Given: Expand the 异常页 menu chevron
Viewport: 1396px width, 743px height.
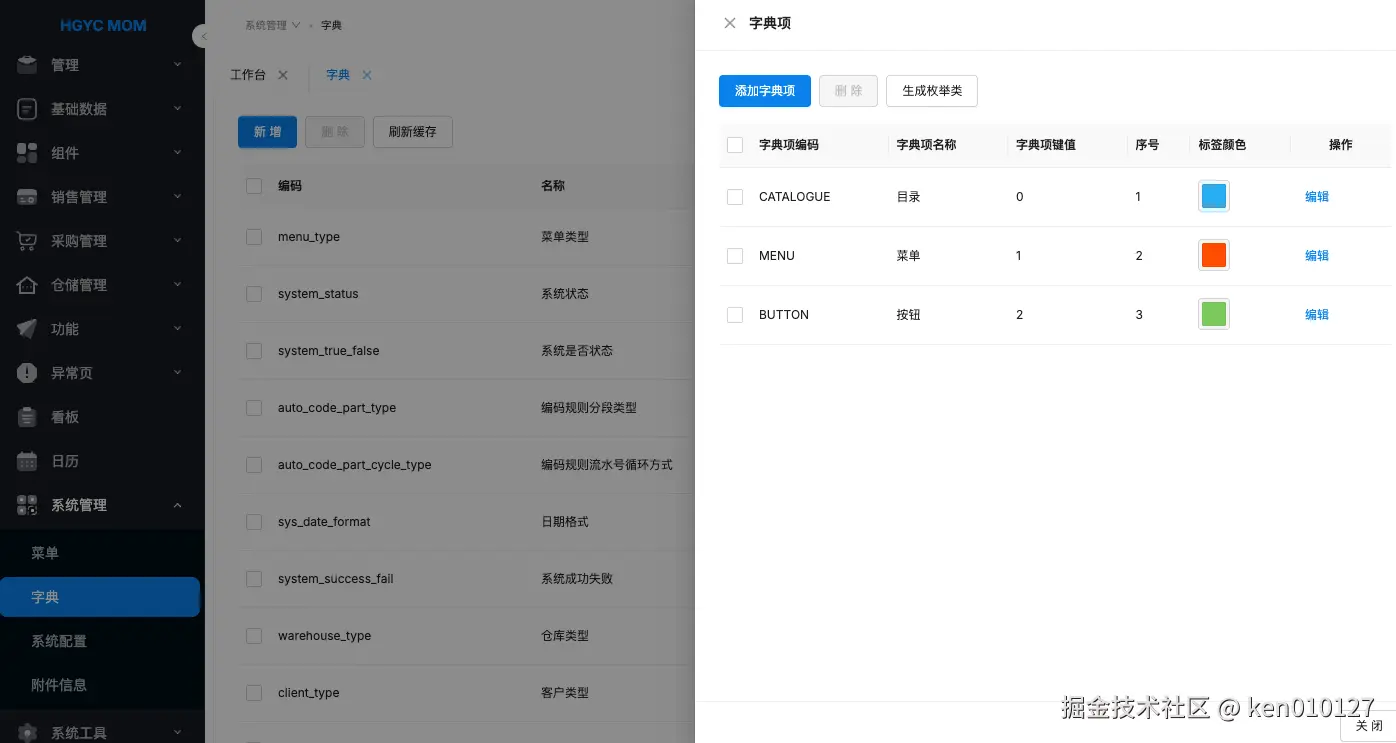Looking at the screenshot, I should click(x=178, y=373).
